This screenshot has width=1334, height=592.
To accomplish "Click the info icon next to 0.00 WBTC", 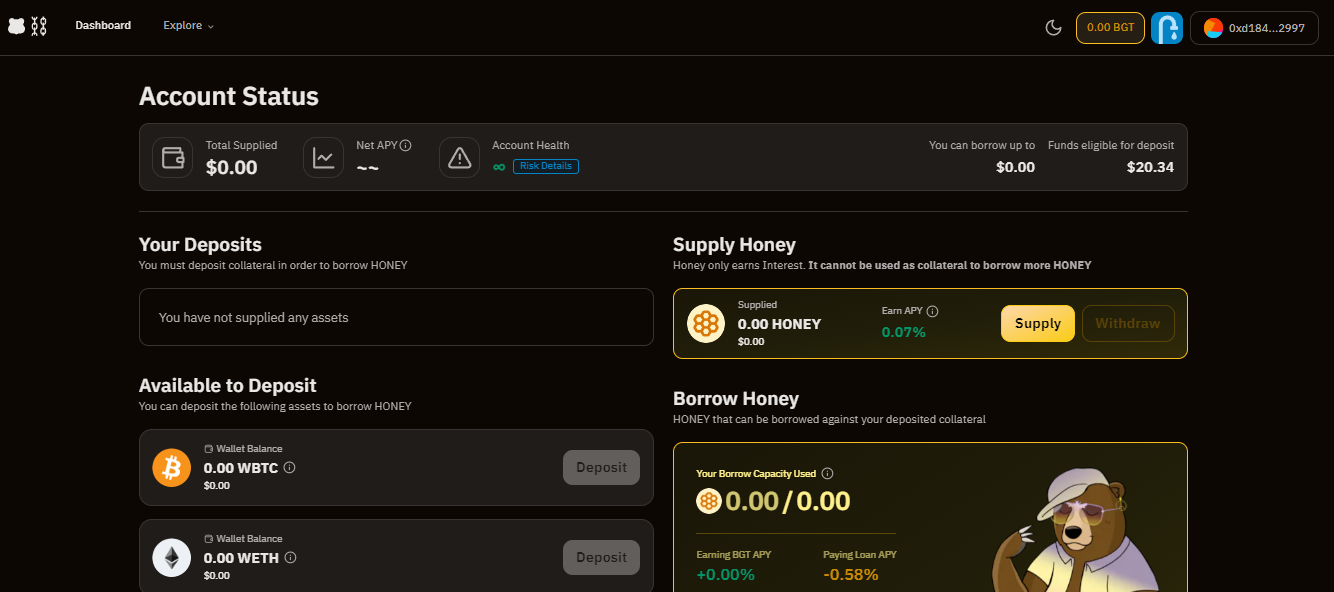I will click(290, 467).
